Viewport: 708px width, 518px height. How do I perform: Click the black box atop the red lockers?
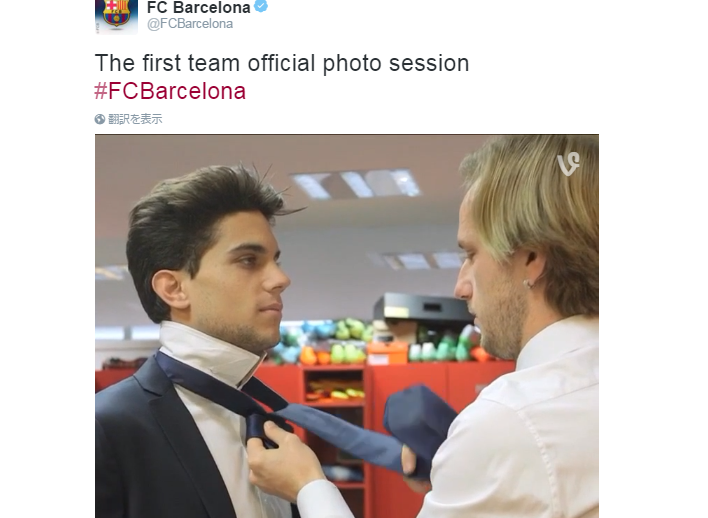tap(423, 308)
